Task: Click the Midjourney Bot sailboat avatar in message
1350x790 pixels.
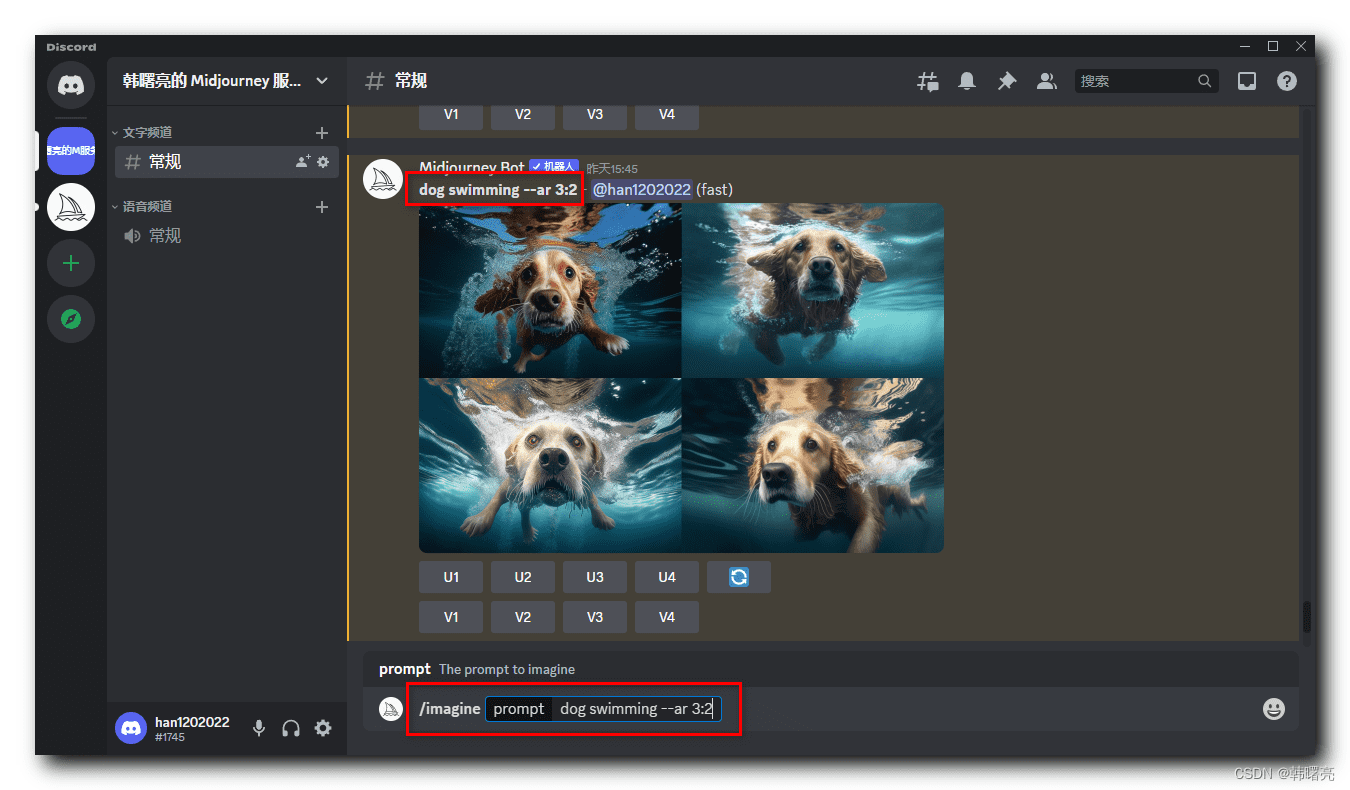Action: (383, 179)
